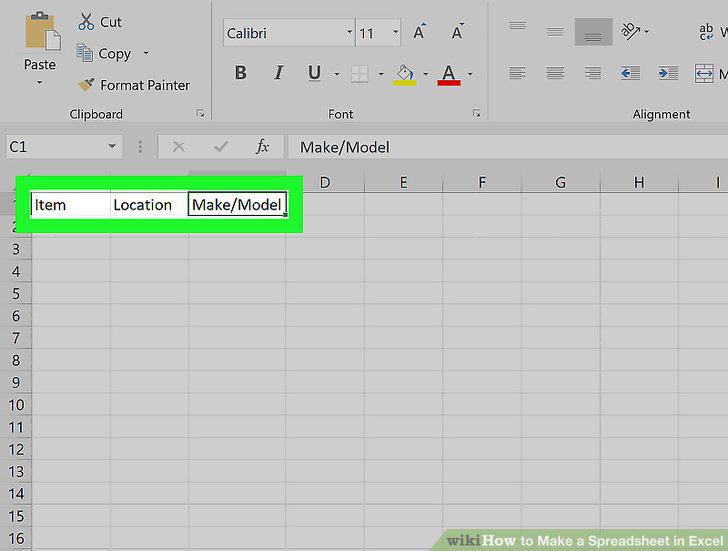Select column H header
This screenshot has height=551, width=728.
[x=639, y=183]
